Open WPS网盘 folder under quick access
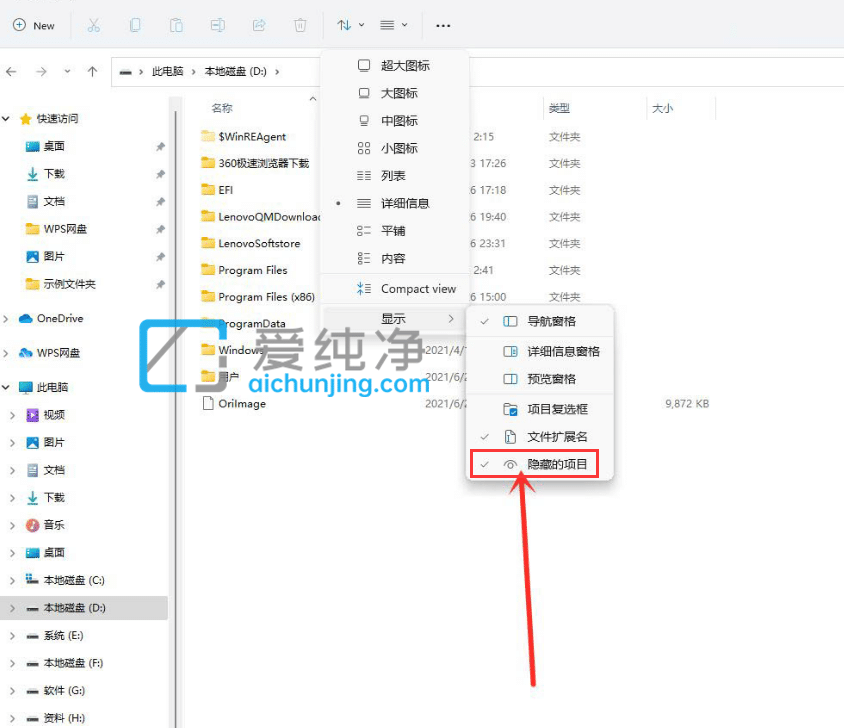 [x=56, y=229]
